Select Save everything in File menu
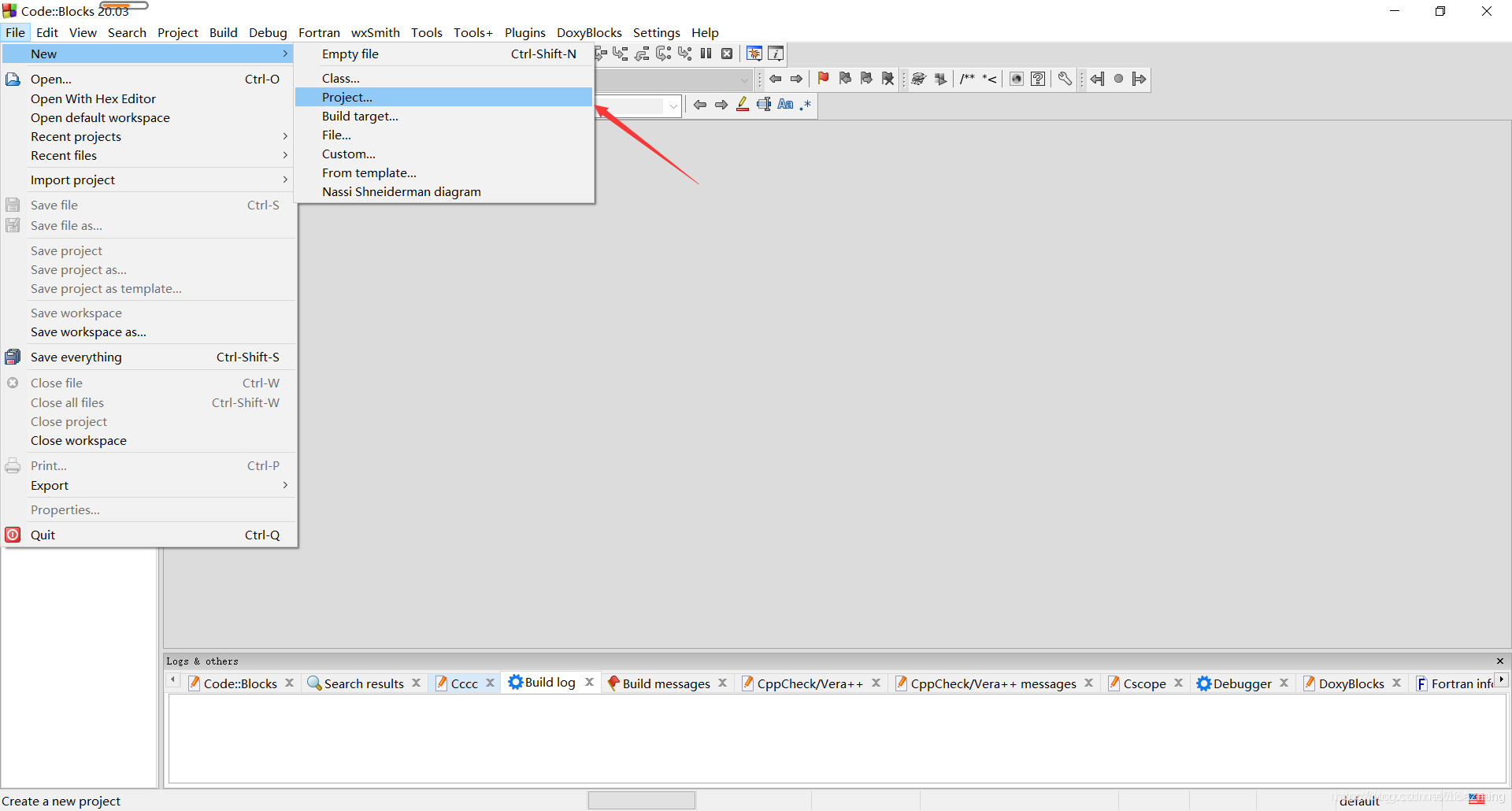This screenshot has width=1512, height=811. point(150,357)
